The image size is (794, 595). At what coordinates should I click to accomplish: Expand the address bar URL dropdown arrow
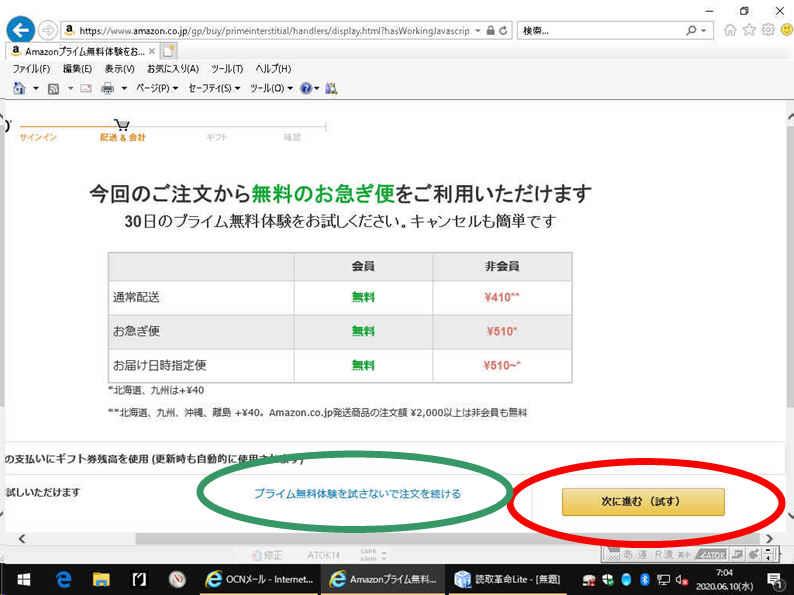(x=478, y=30)
